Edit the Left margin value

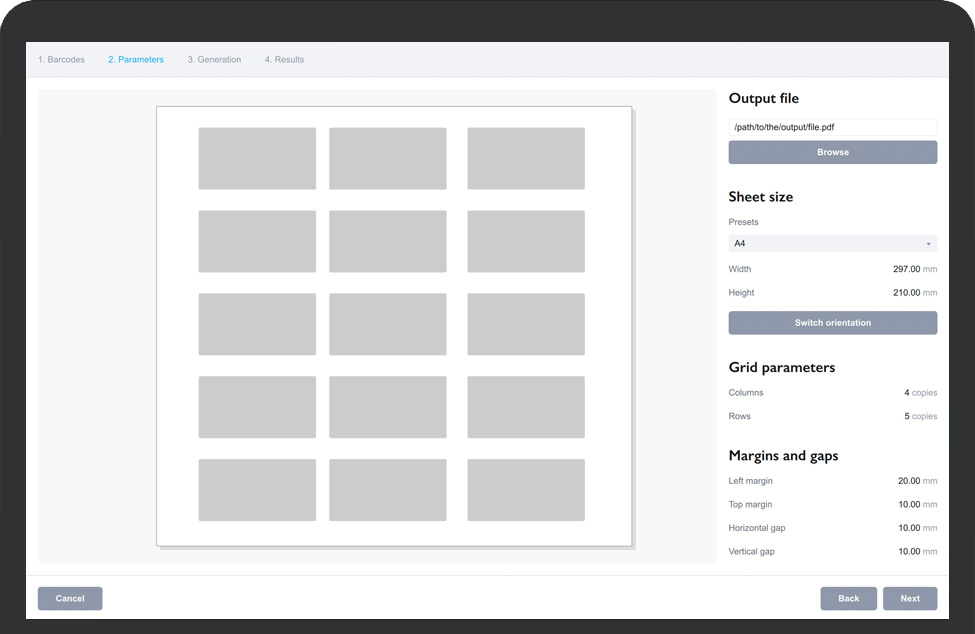[908, 481]
